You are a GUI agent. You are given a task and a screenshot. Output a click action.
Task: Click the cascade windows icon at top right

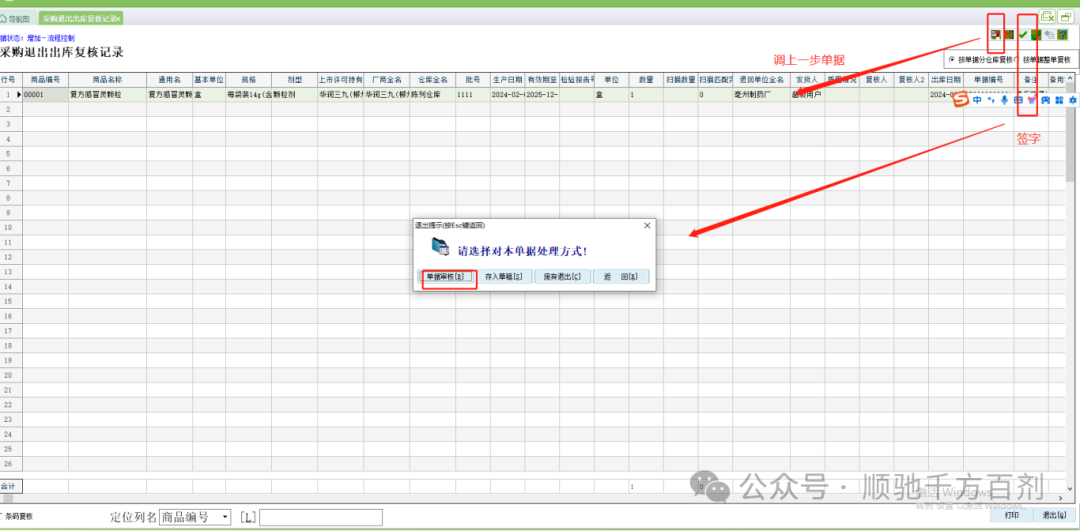[1066, 17]
